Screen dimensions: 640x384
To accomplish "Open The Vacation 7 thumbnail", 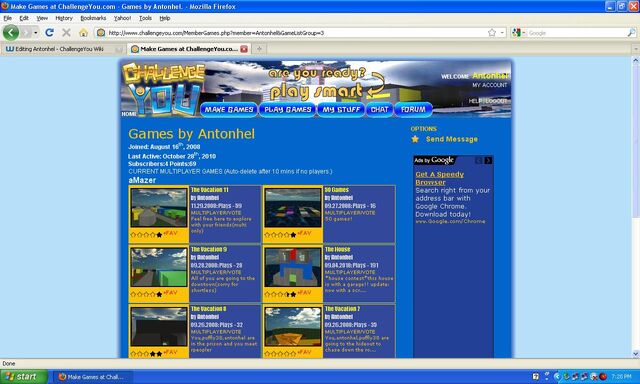I will pos(293,327).
